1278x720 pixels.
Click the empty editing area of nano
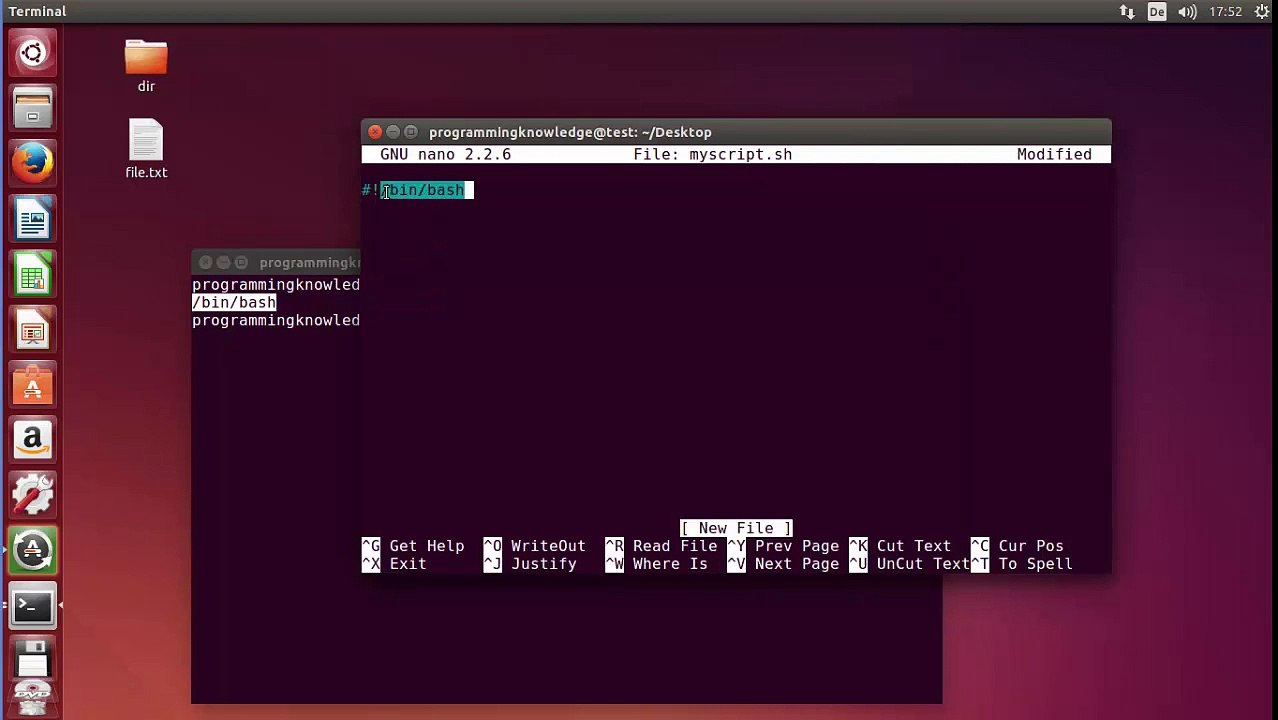point(736,360)
